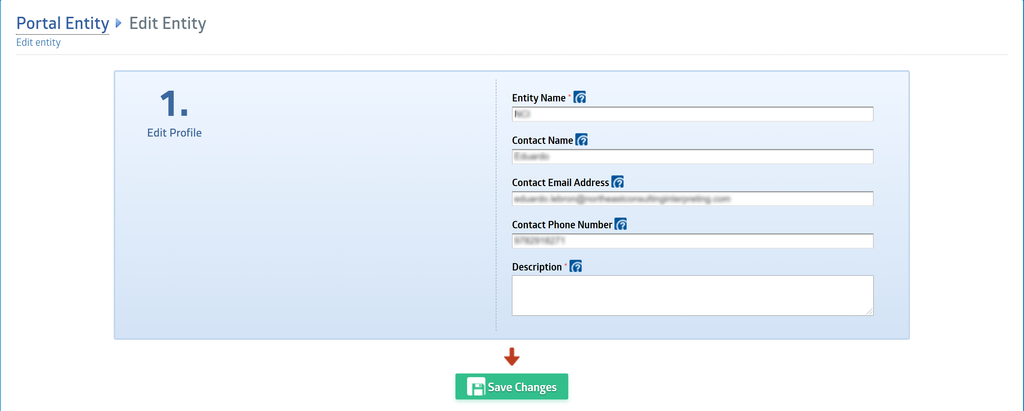Screen dimensions: 1024x411
Task: Click the step number 1 heading
Action: tap(174, 103)
